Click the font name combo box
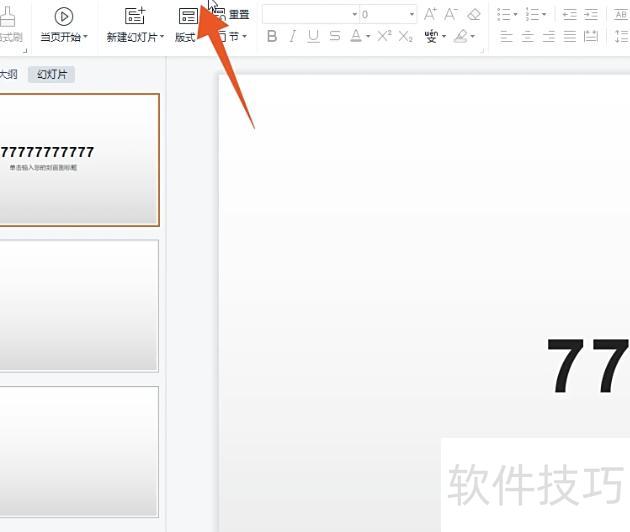 tap(310, 14)
